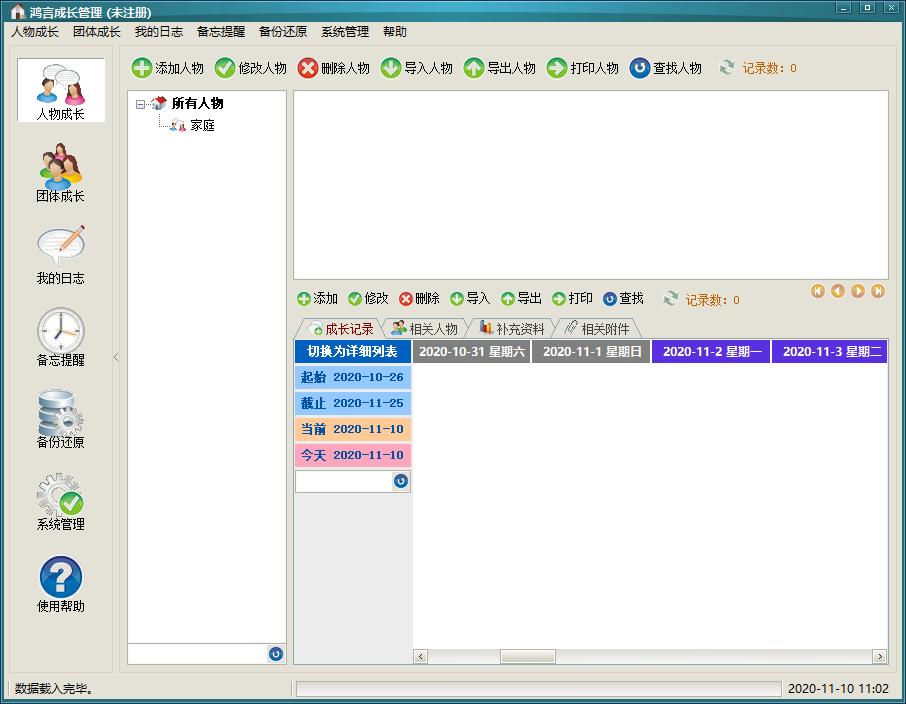Click the 导出人物 toolbar icon
Viewport: 906px width, 704px height.
473,68
